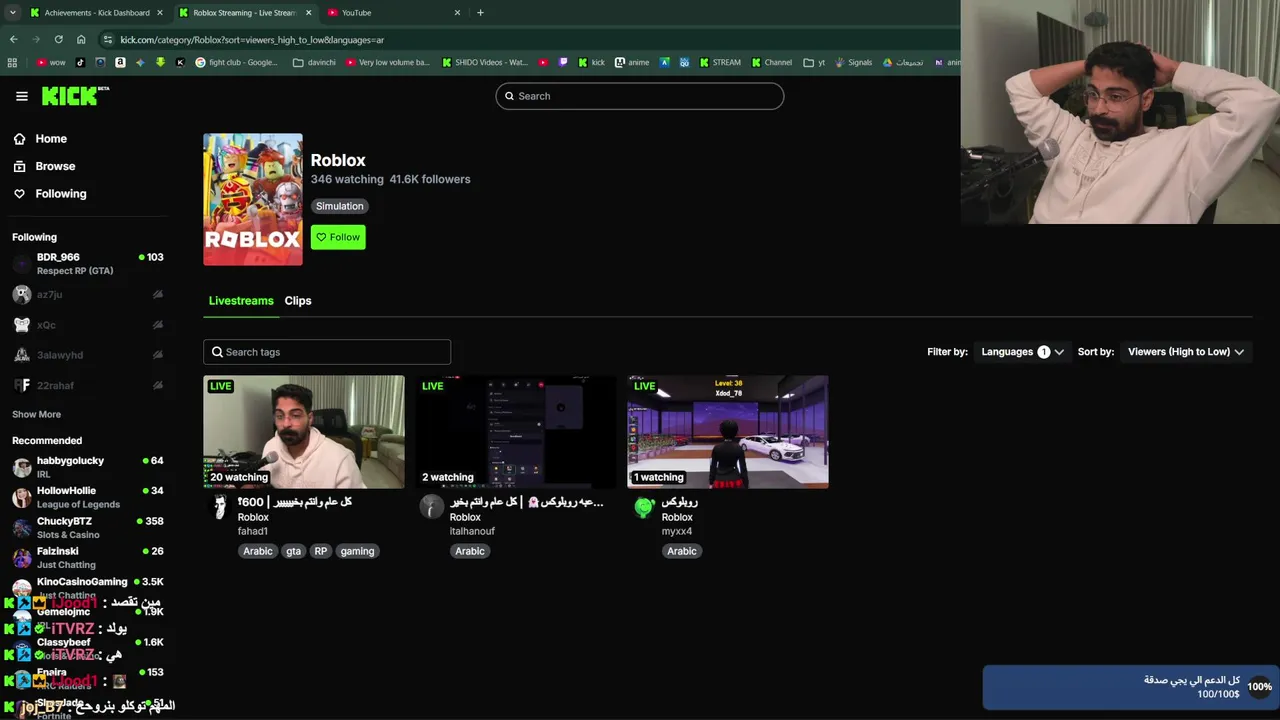Select the Livestreams tab
The image size is (1280, 720).
(241, 301)
